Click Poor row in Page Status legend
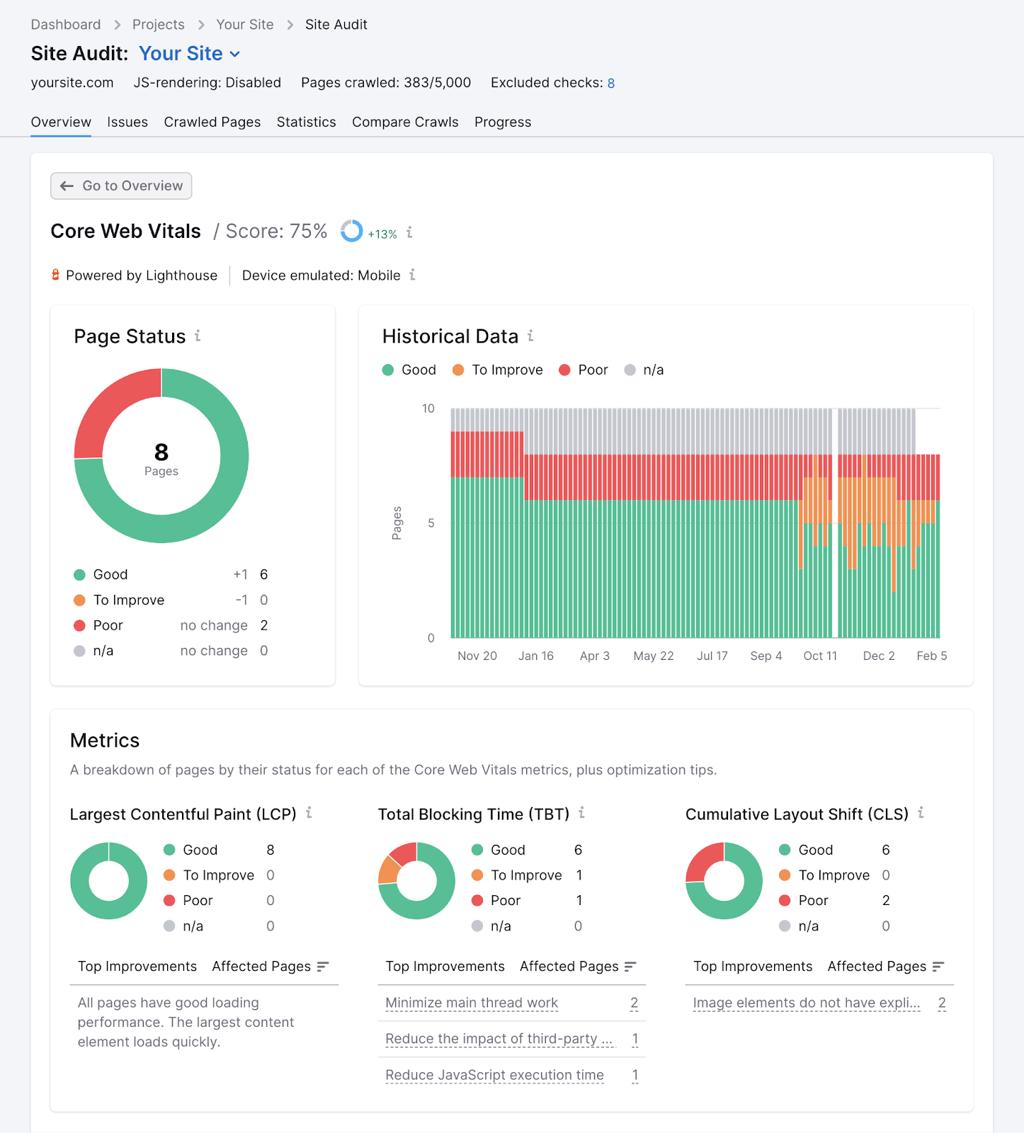Screen dimensions: 1024x1133 coord(171,626)
